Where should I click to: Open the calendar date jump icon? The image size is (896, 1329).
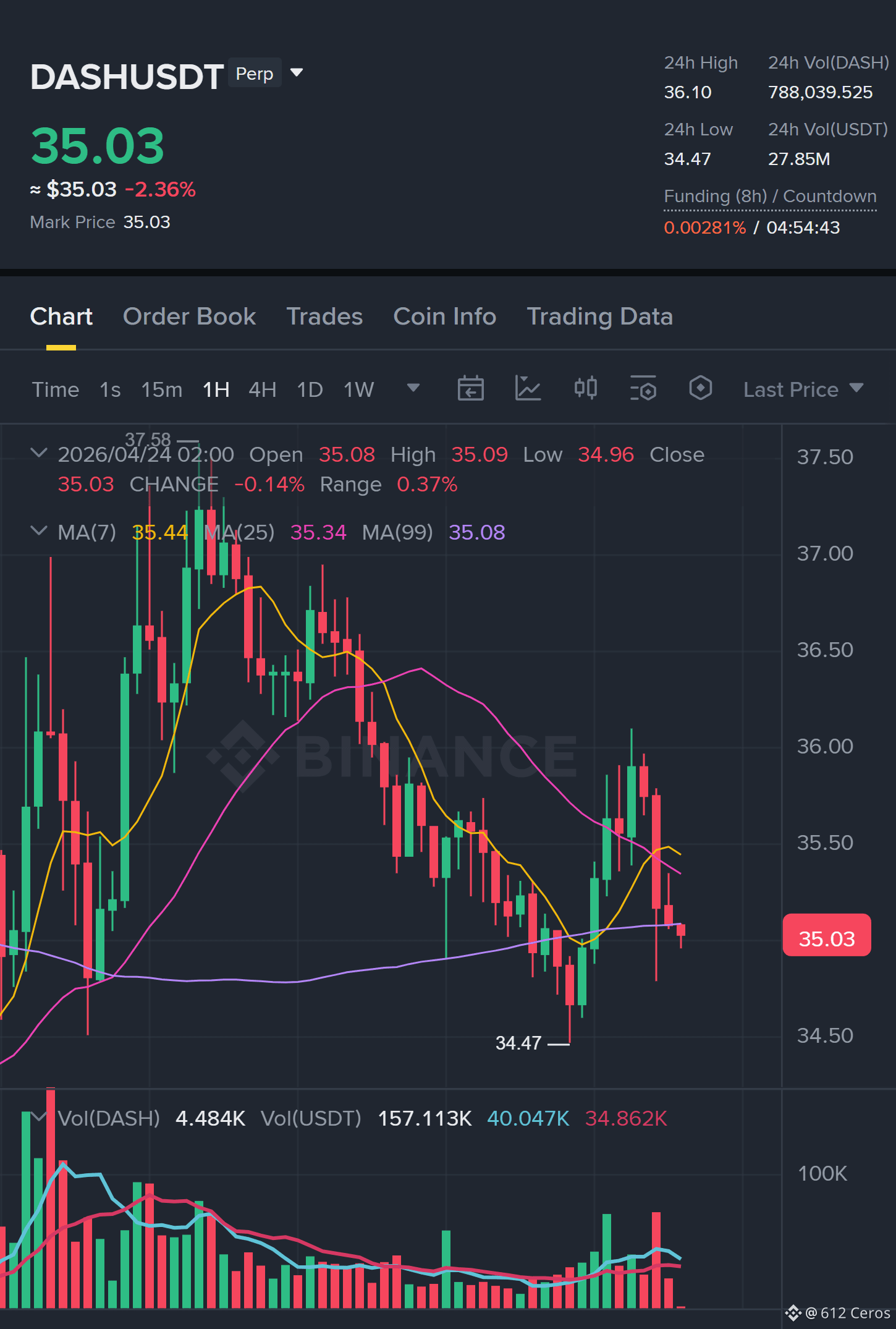pos(470,389)
